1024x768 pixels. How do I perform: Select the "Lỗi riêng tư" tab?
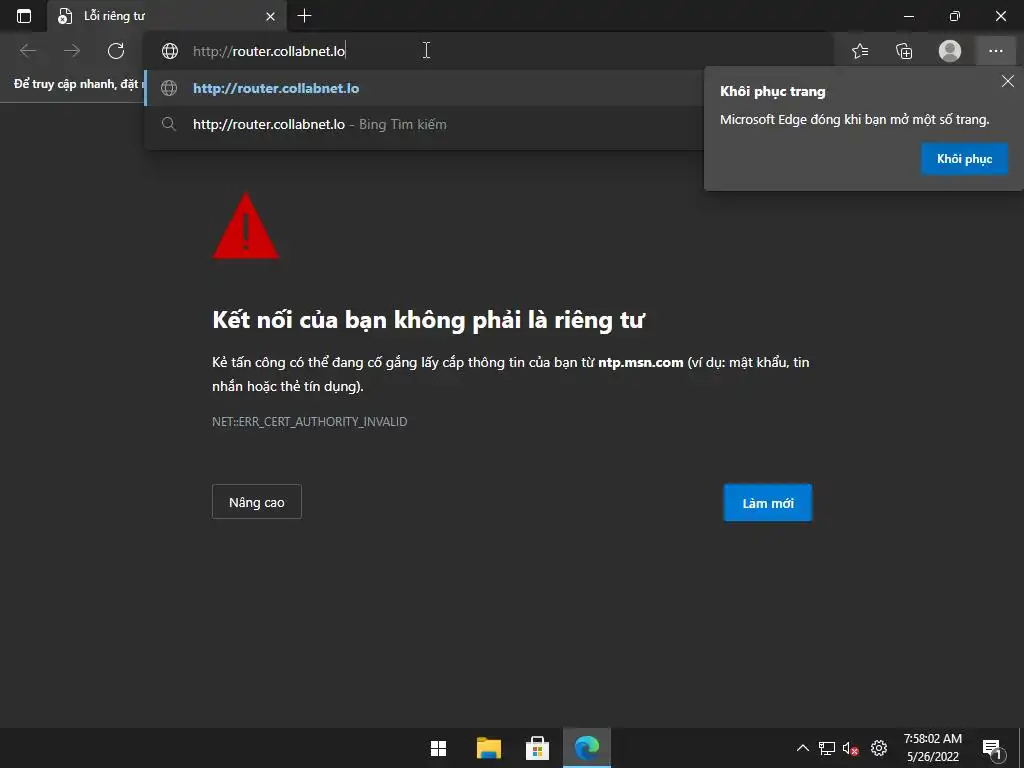tap(167, 16)
